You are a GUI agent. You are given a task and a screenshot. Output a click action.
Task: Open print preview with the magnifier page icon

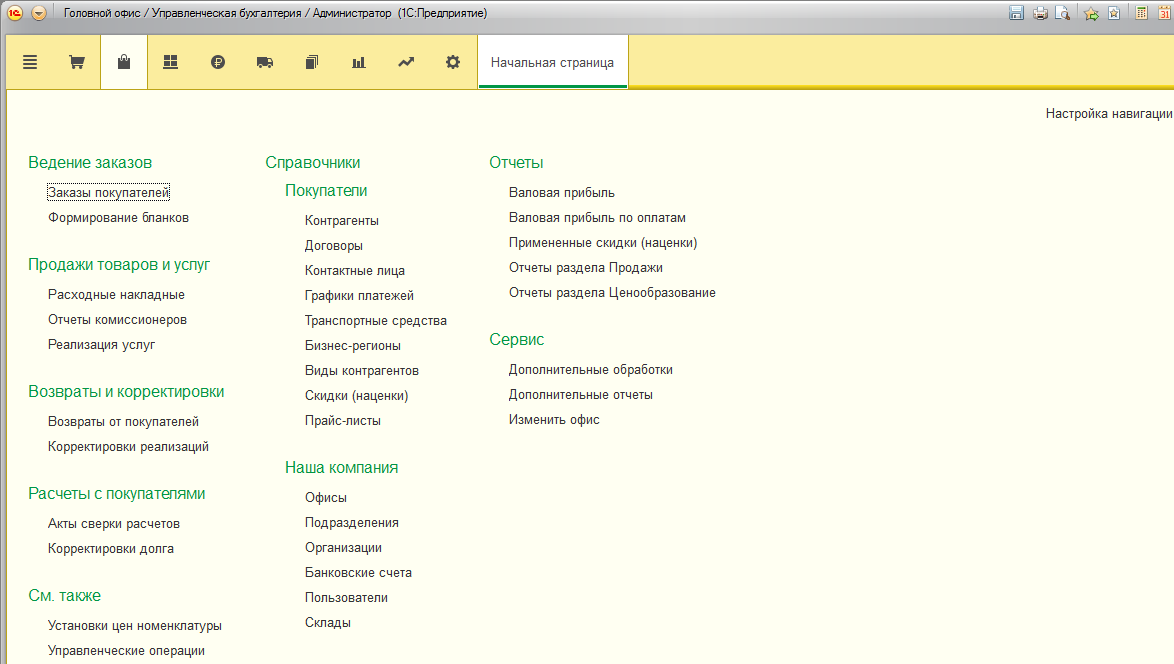point(1062,13)
